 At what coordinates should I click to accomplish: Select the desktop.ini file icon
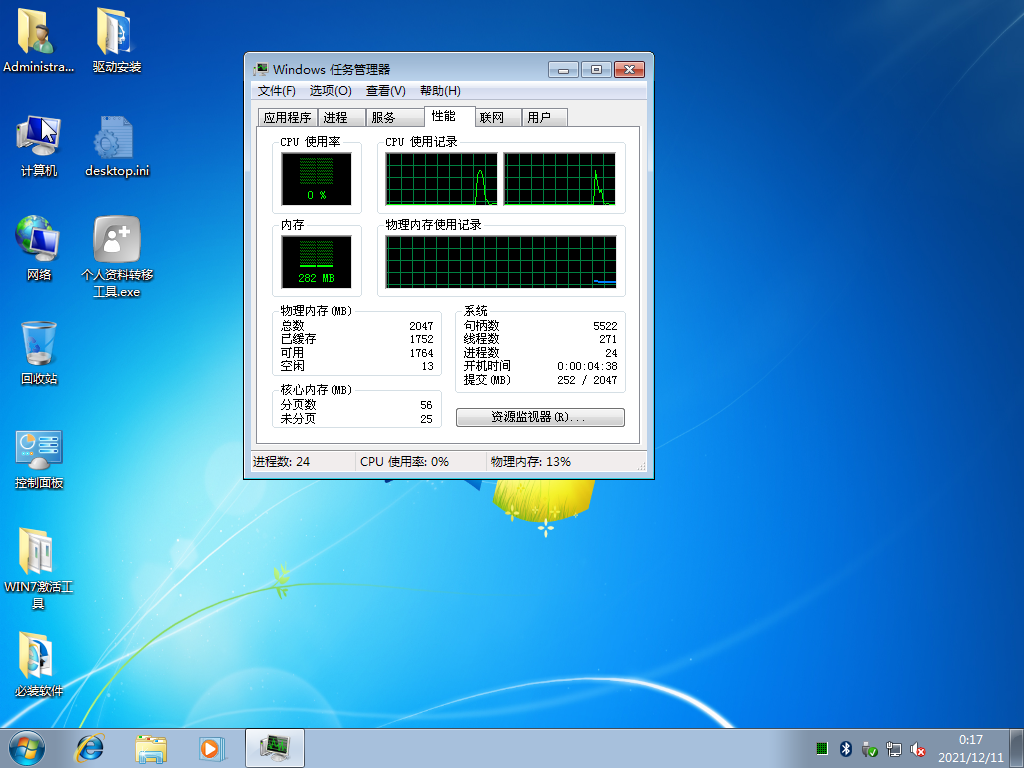tap(117, 146)
